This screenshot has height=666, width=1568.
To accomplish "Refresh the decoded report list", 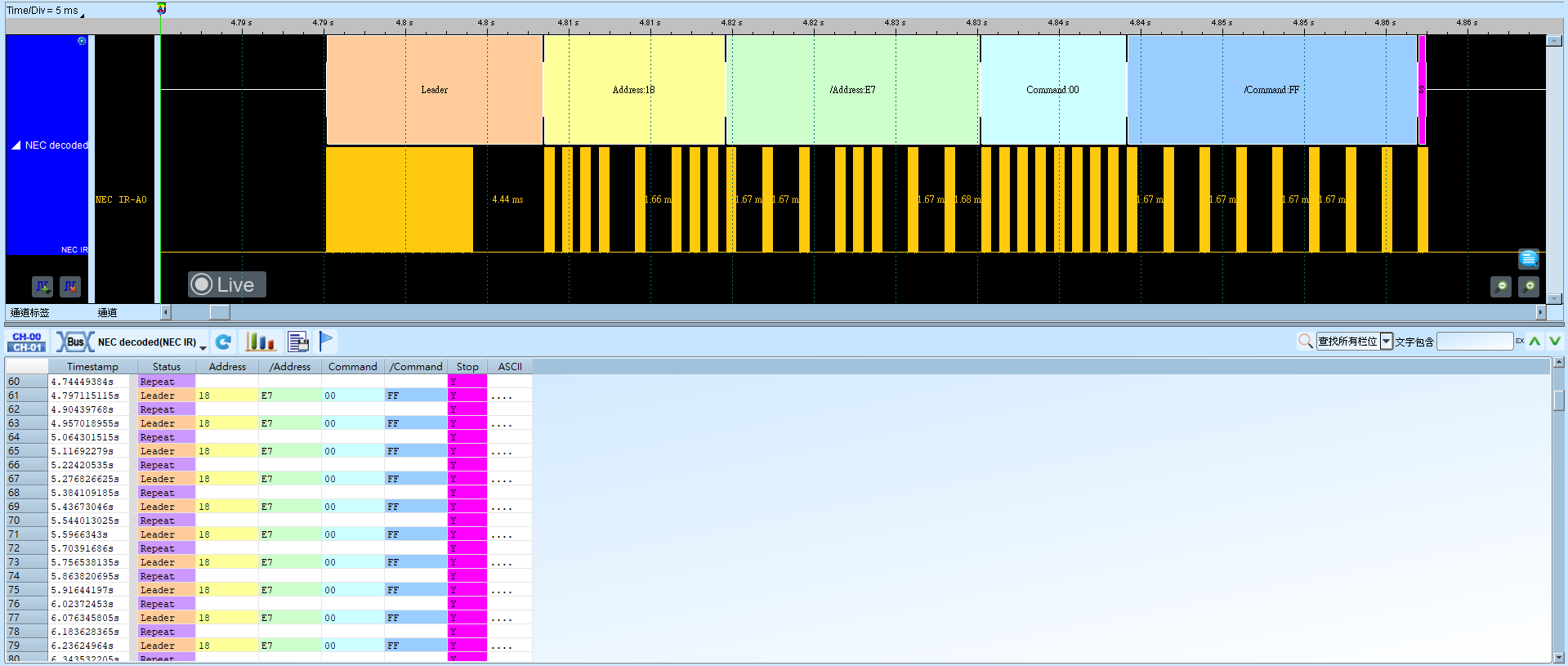I will 223,342.
